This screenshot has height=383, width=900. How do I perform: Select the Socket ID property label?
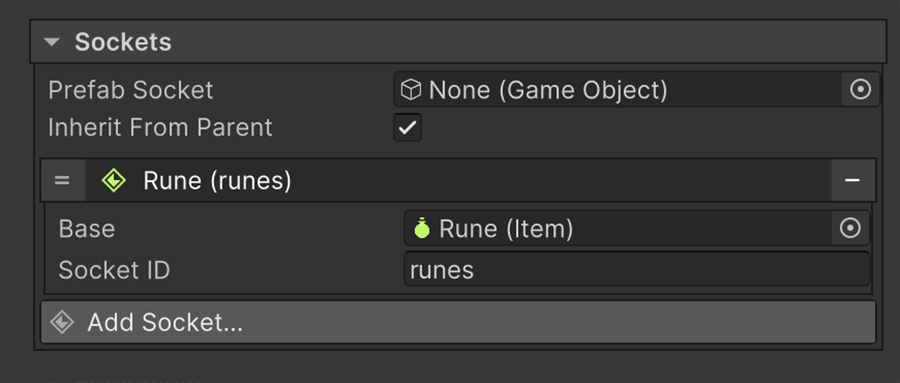click(x=114, y=270)
